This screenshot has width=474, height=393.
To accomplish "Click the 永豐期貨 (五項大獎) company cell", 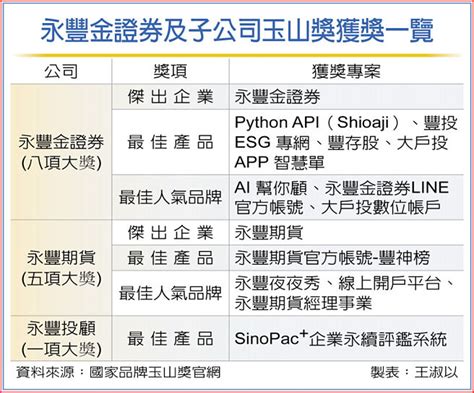I will pyautogui.click(x=61, y=268).
